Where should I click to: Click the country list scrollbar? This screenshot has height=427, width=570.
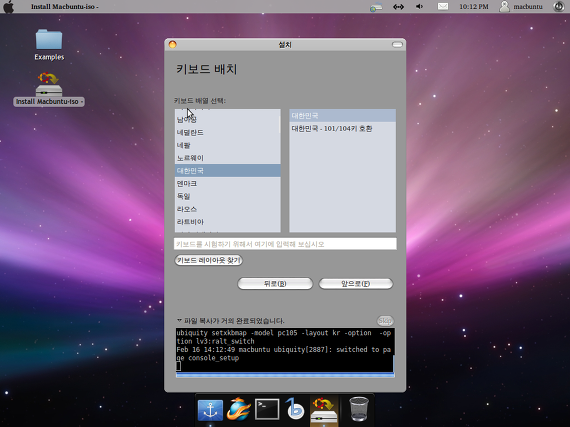(x=280, y=124)
